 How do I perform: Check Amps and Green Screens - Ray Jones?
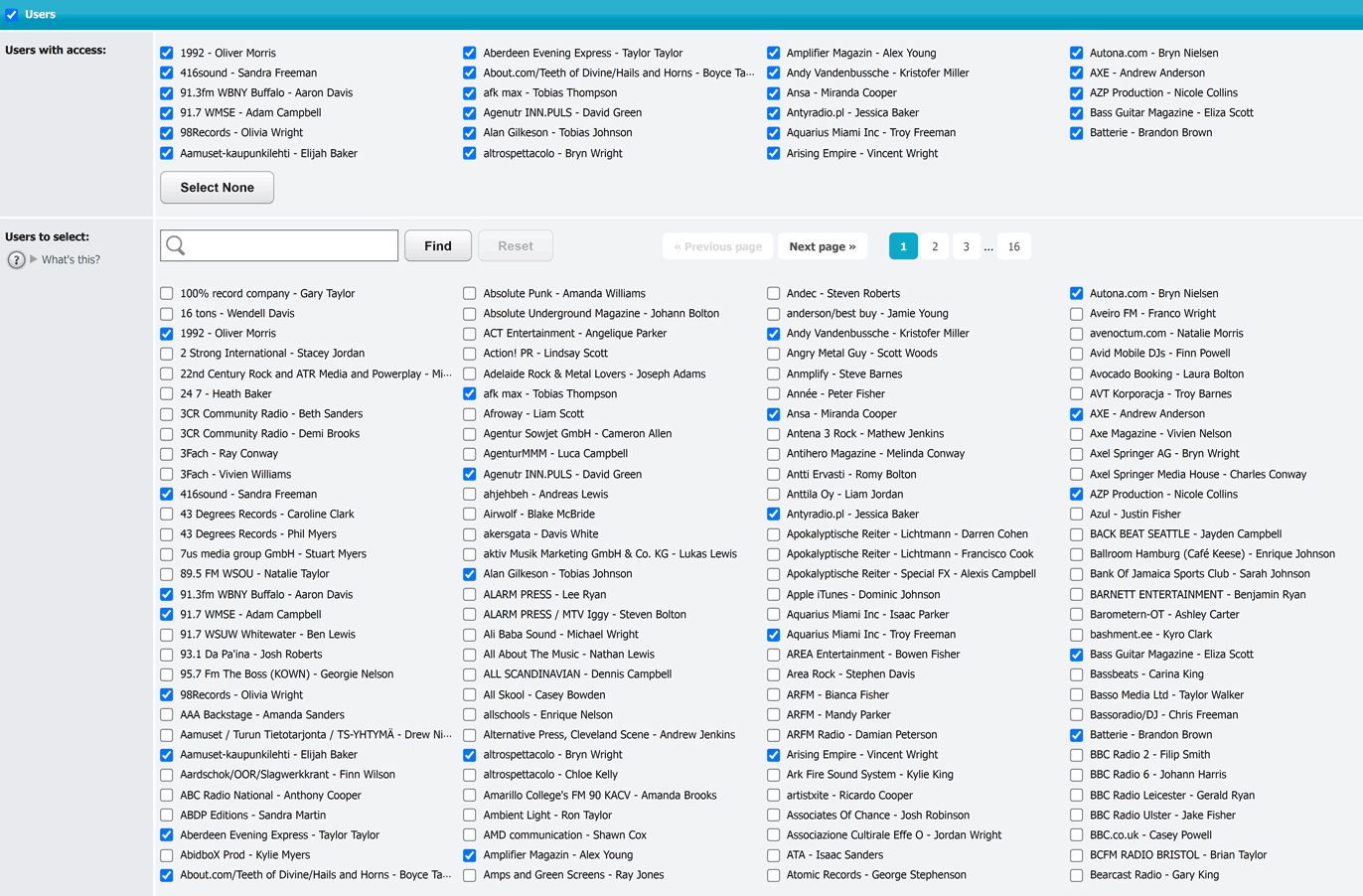(x=470, y=875)
